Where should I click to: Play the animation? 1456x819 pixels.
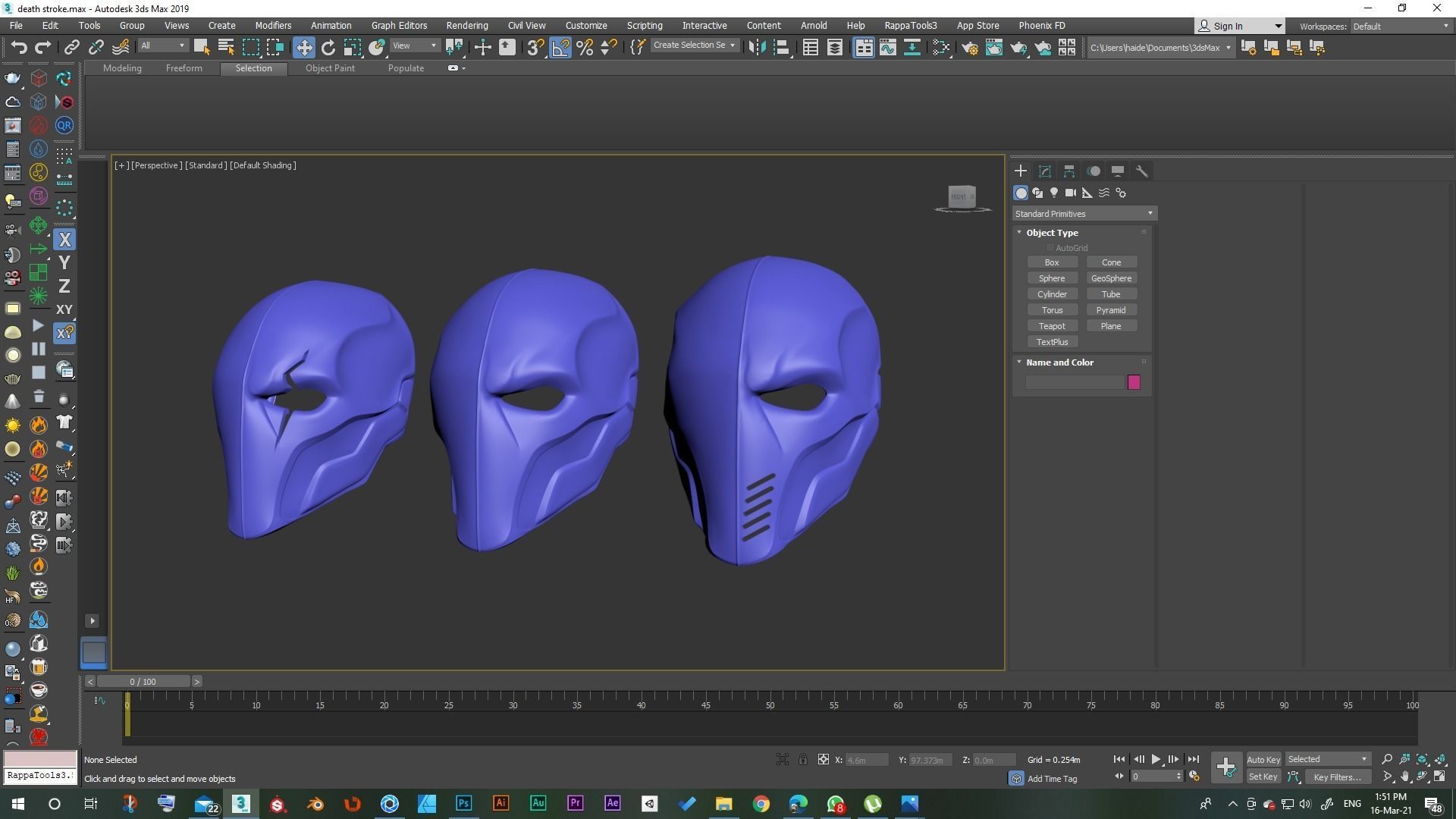(x=1156, y=759)
